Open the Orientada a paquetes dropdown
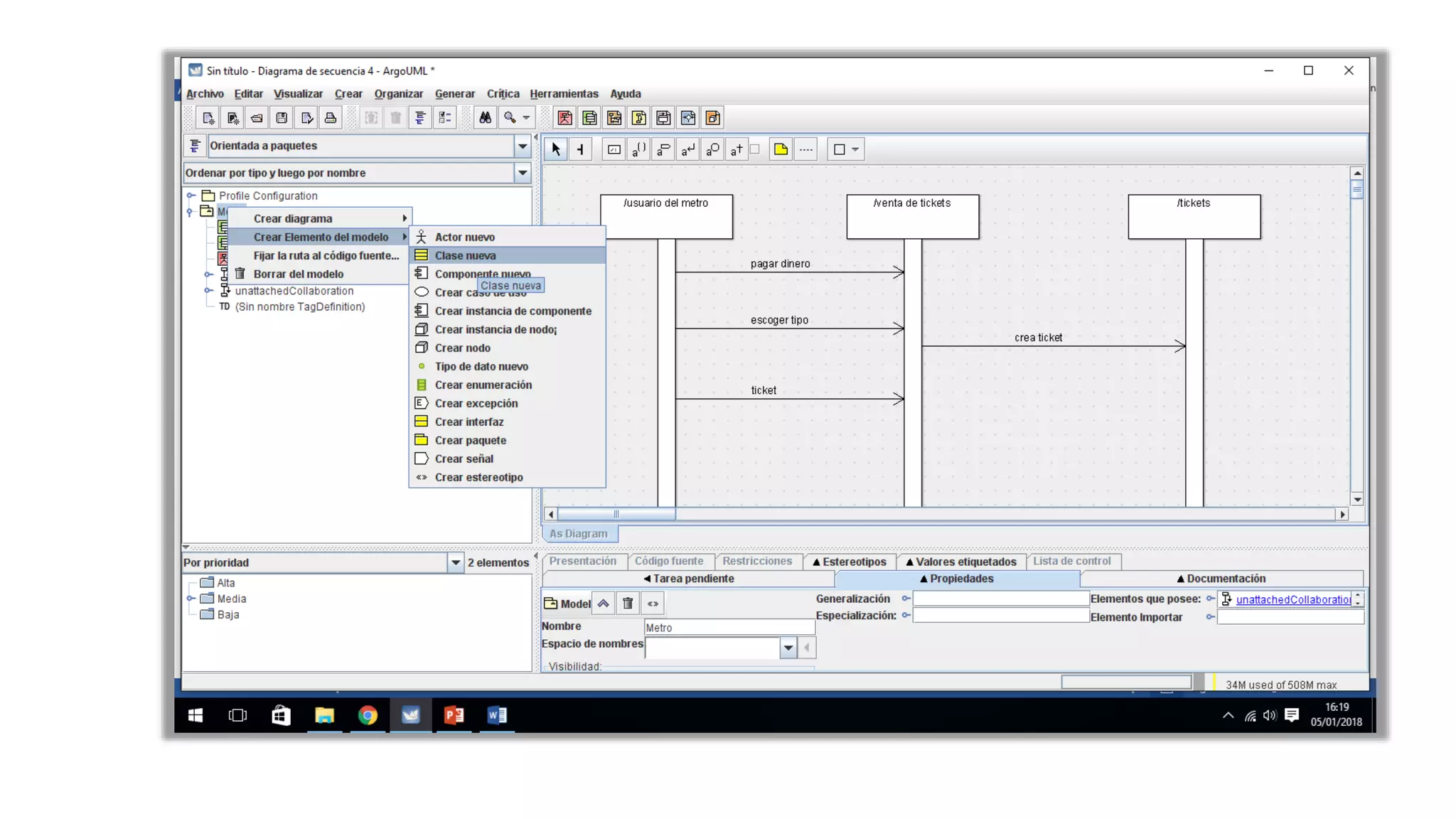 point(523,146)
